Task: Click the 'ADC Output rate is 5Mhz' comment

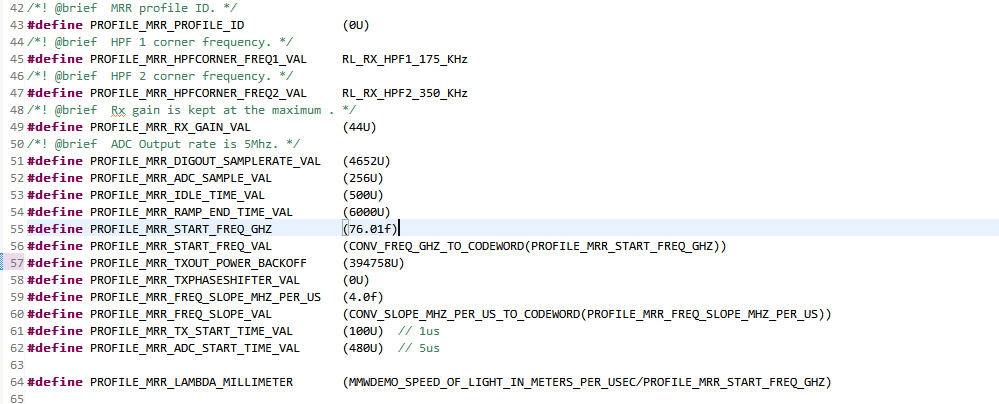Action: tap(163, 144)
